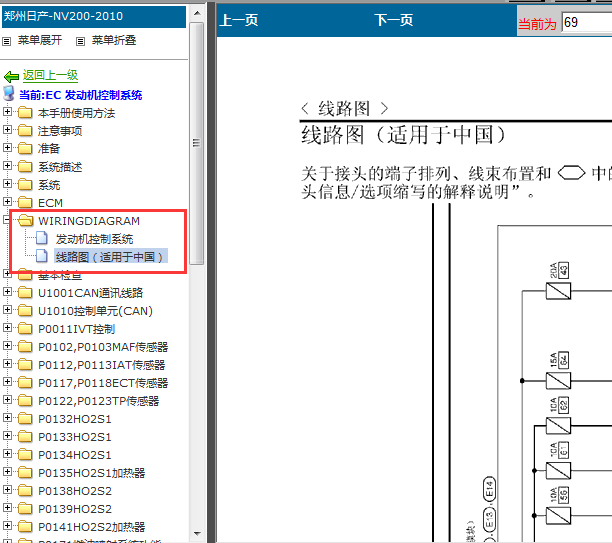The width and height of the screenshot is (612, 543).
Task: Click 菜单折叠 to collapse all menus
Action: coord(114,40)
